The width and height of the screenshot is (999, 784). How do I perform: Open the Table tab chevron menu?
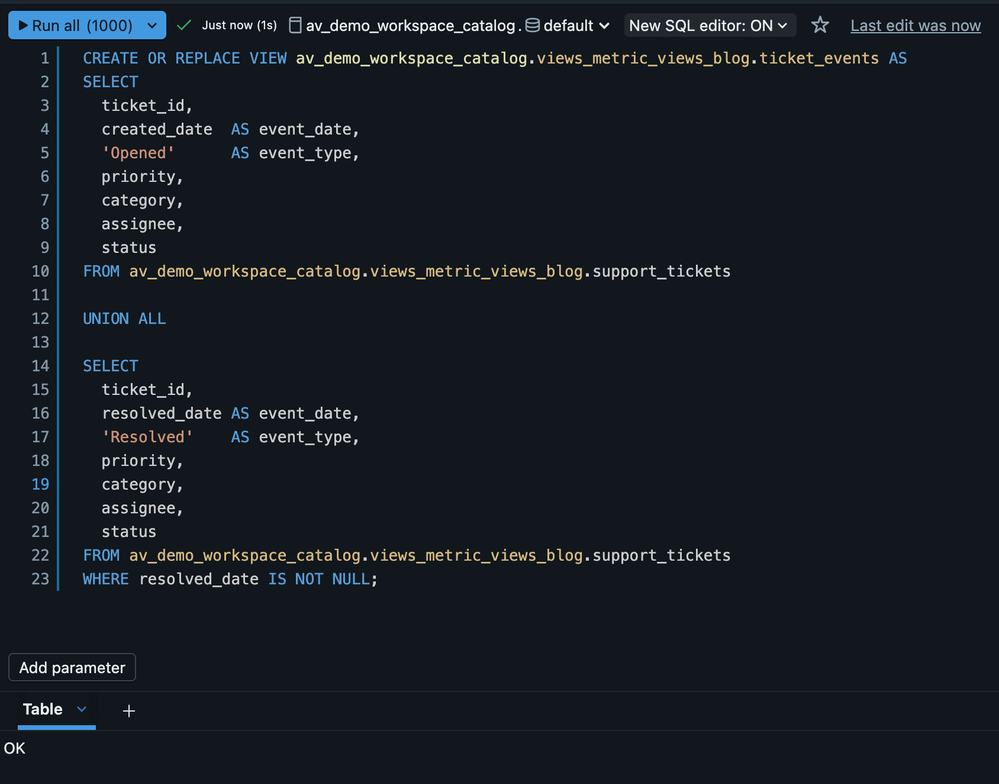pos(82,709)
